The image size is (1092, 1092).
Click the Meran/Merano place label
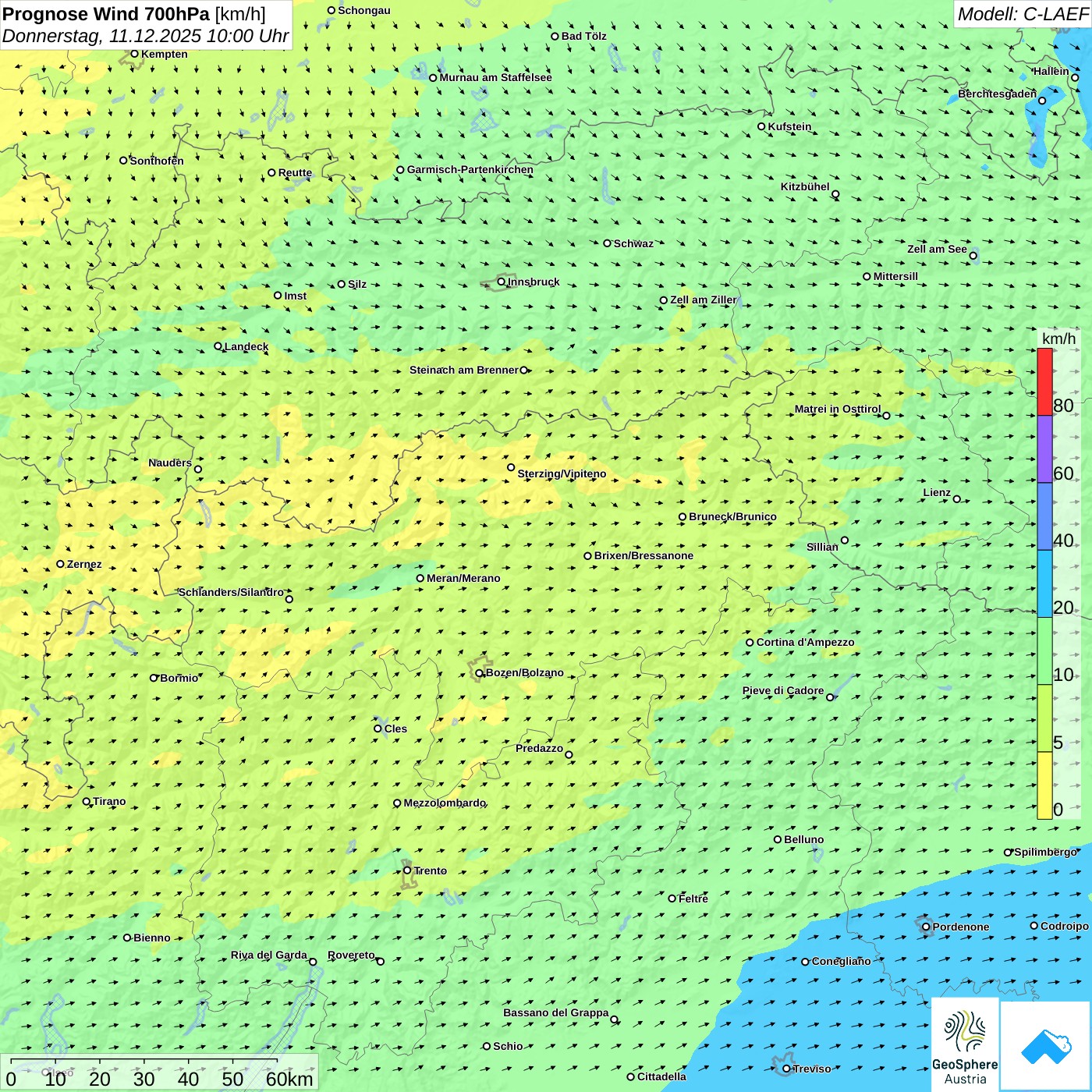pyautogui.click(x=463, y=578)
